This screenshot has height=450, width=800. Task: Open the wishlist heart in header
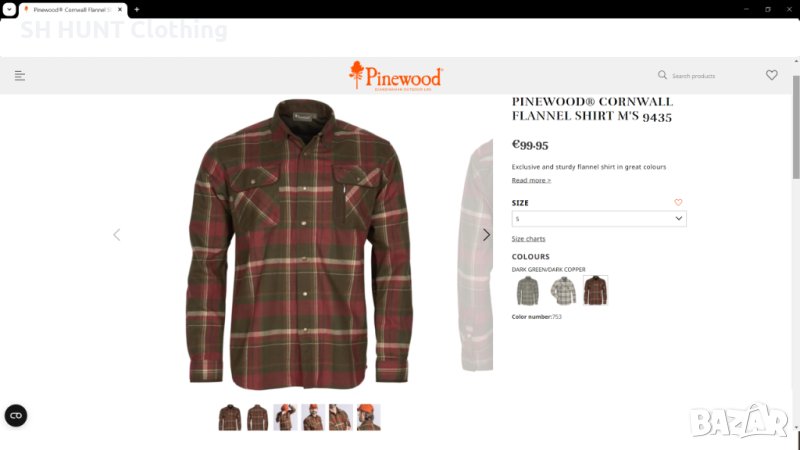(x=771, y=75)
